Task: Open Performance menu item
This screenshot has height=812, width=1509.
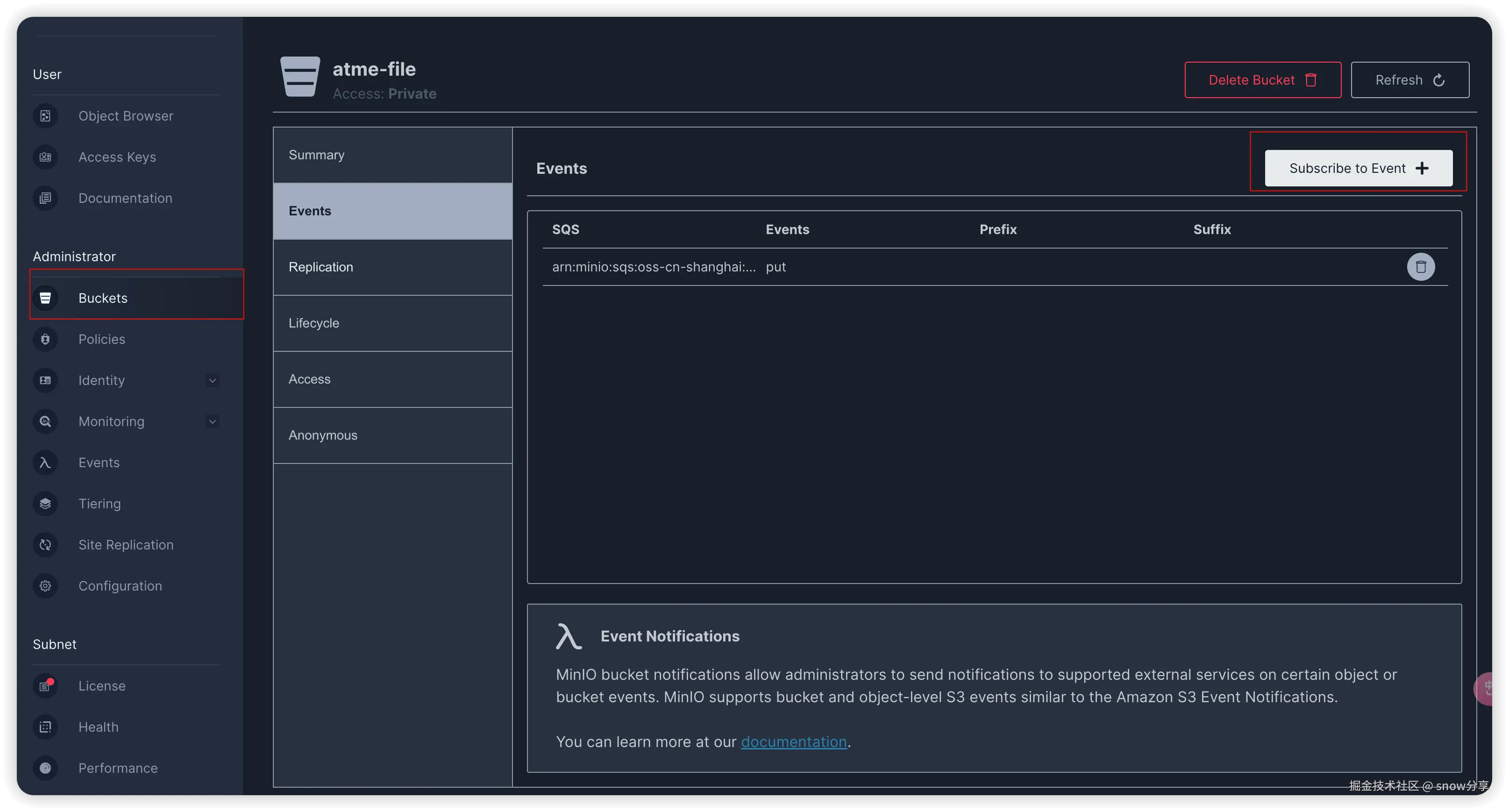Action: (x=126, y=768)
